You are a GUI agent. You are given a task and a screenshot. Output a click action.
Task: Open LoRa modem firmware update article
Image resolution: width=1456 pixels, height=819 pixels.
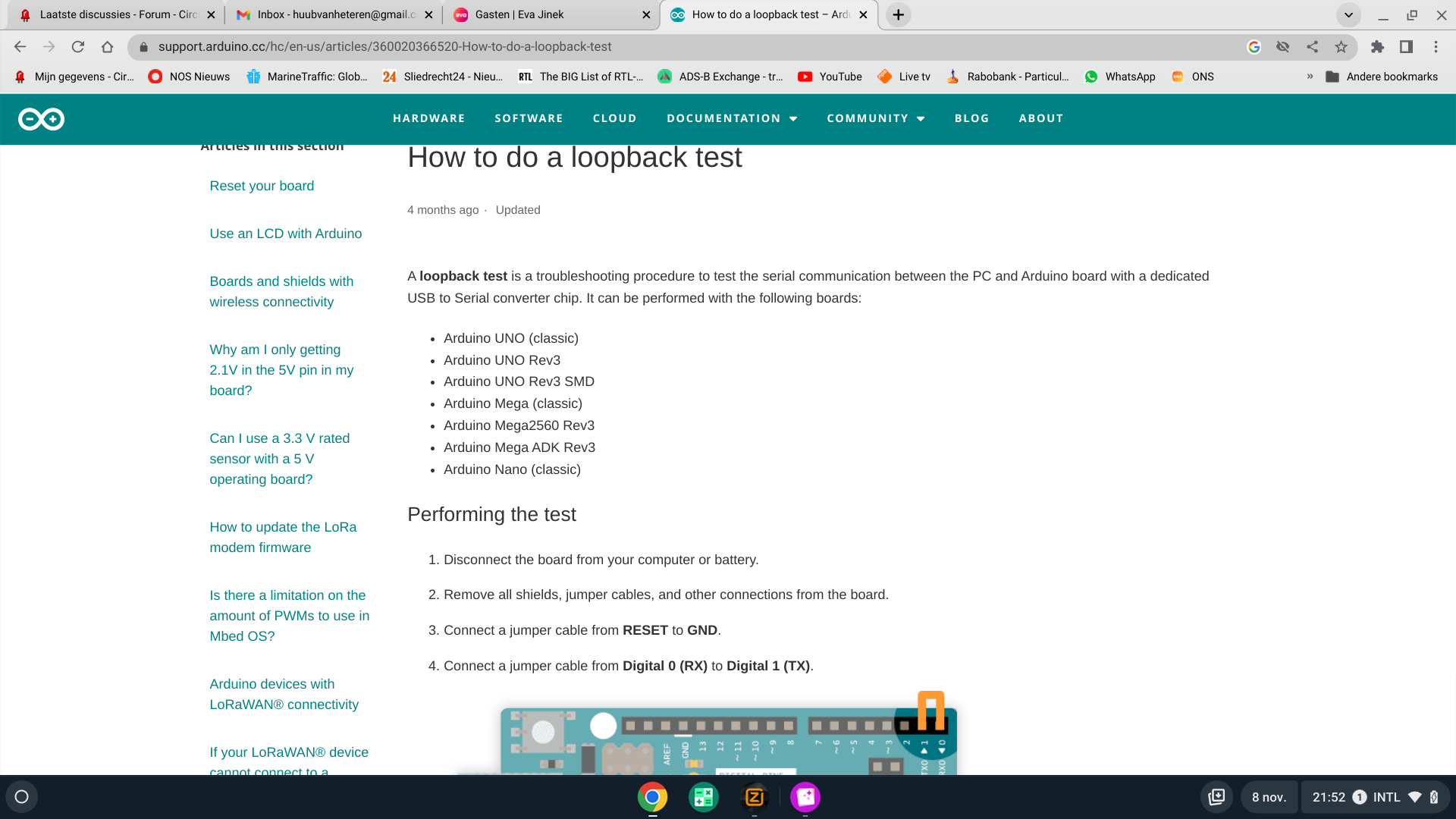(283, 537)
